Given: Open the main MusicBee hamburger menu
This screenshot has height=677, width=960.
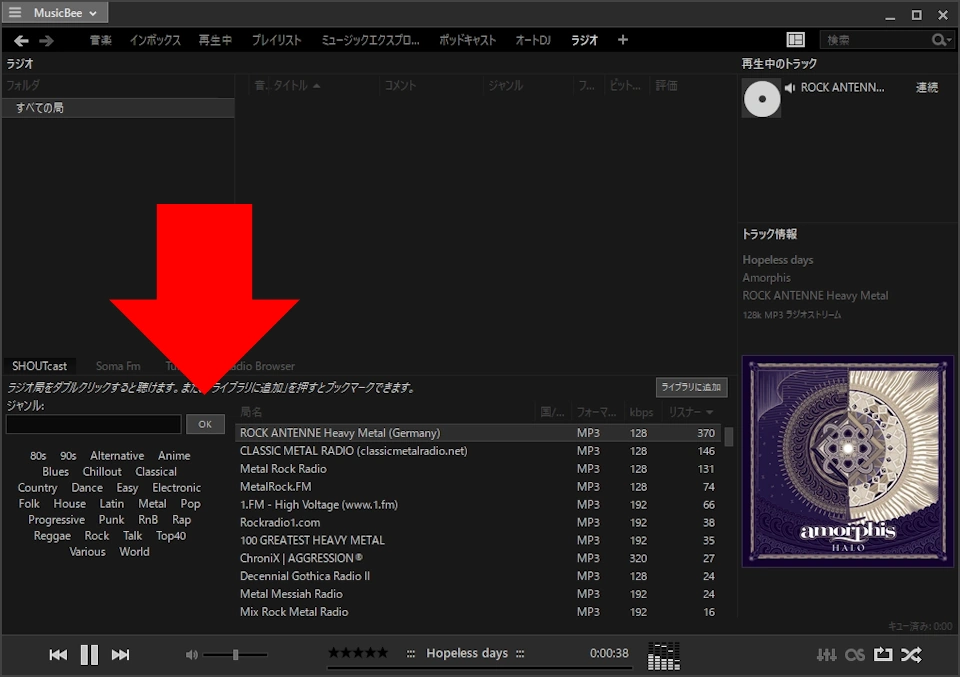Looking at the screenshot, I should click(x=14, y=13).
